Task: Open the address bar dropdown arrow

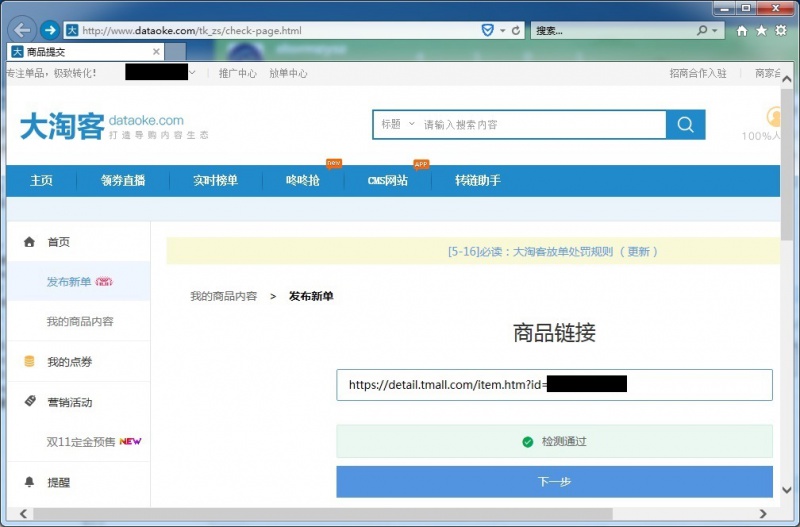Action: coord(503,31)
